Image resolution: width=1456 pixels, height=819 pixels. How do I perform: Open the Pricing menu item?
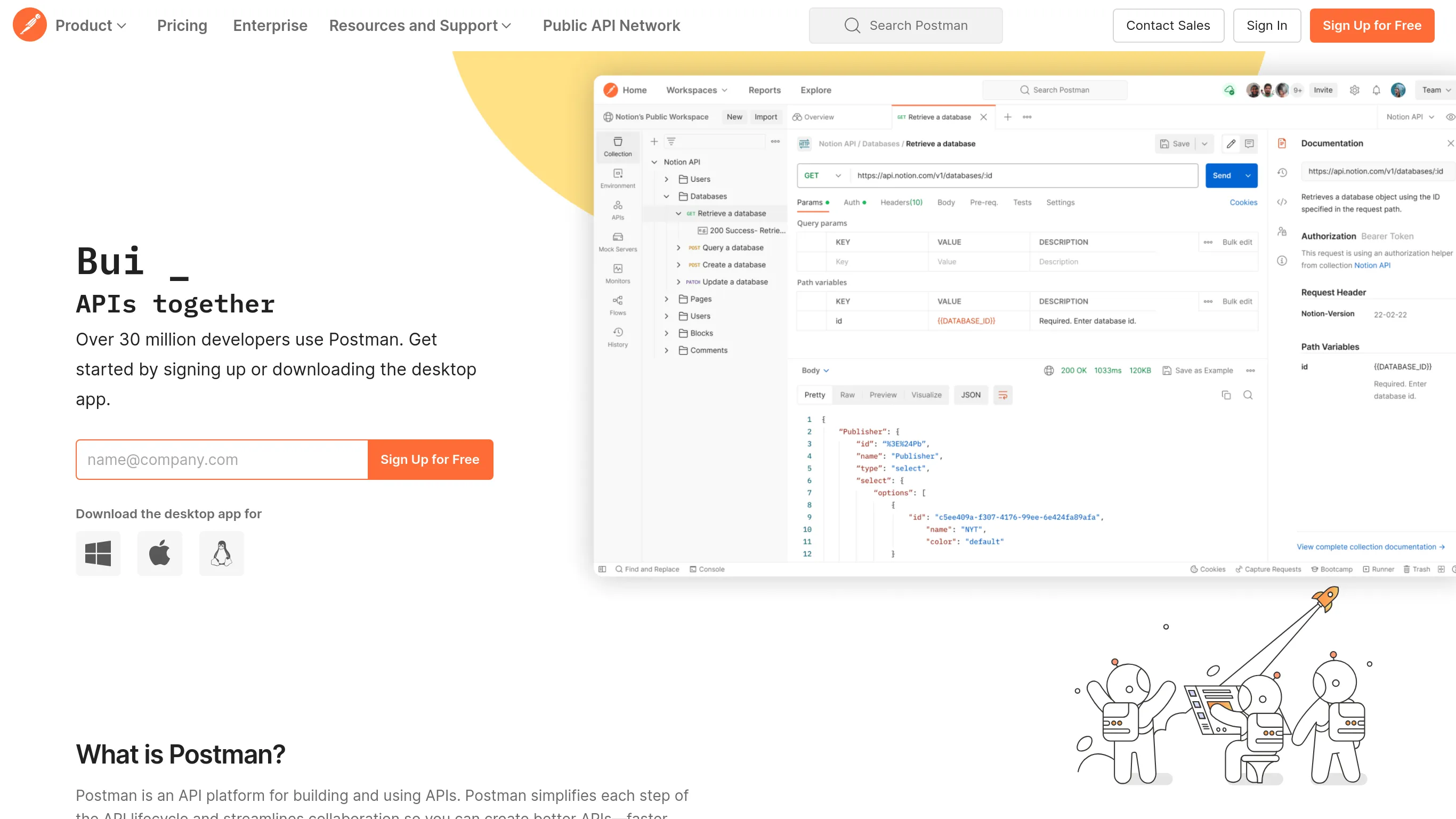(182, 26)
